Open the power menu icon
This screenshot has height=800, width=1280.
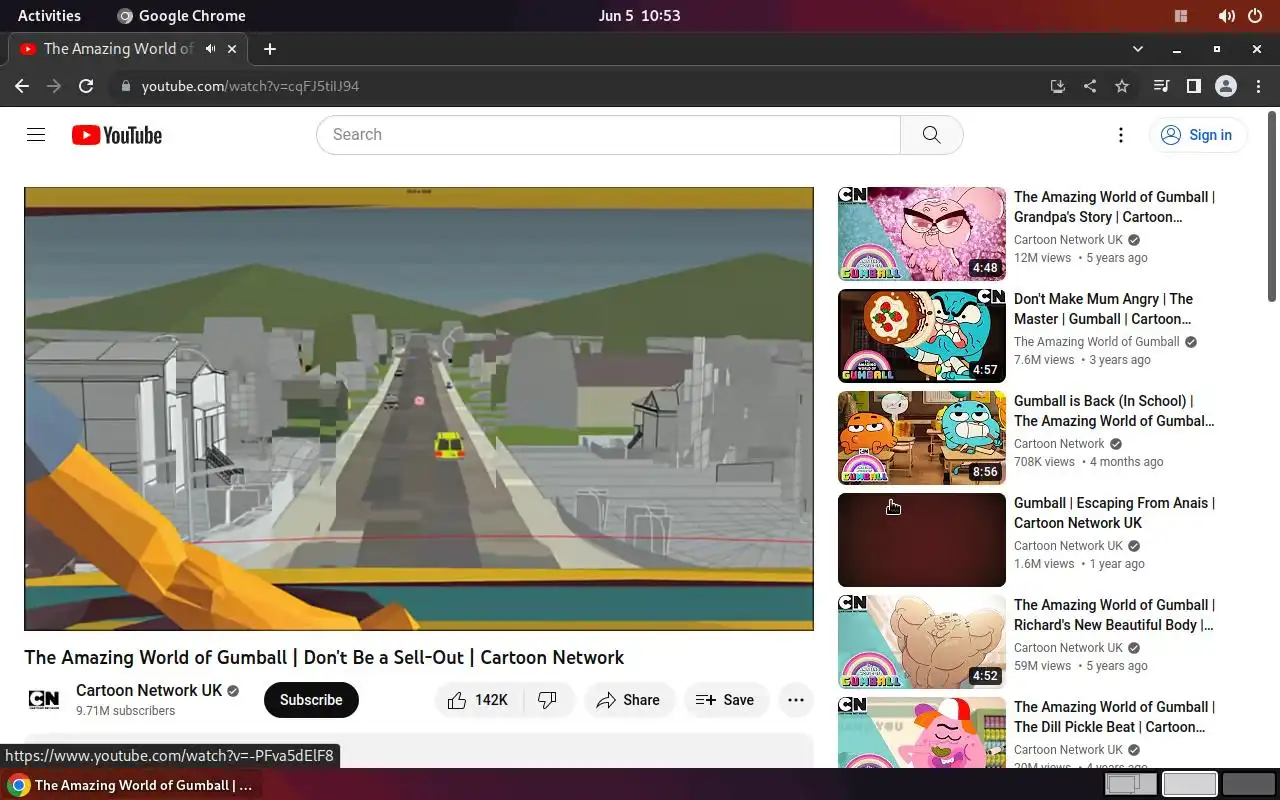click(x=1256, y=15)
